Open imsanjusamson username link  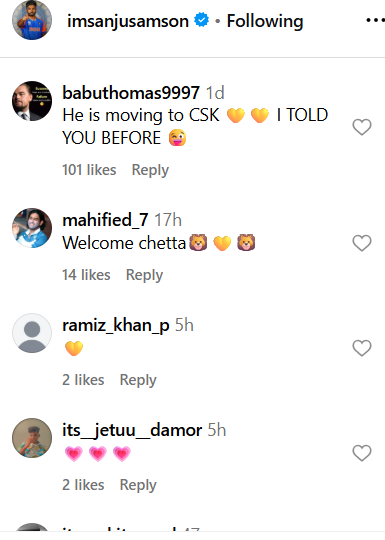pyautogui.click(x=128, y=21)
